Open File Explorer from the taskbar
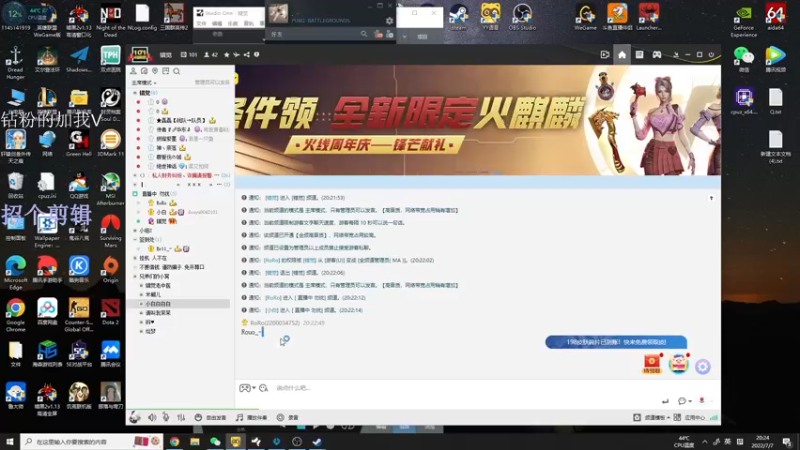 pos(195,441)
